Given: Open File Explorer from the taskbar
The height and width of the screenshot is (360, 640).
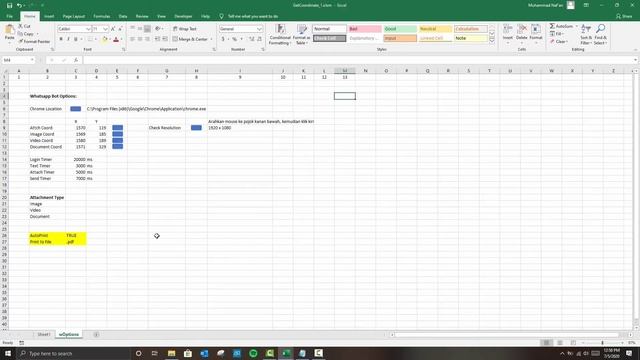Looking at the screenshot, I should click(x=171, y=353).
